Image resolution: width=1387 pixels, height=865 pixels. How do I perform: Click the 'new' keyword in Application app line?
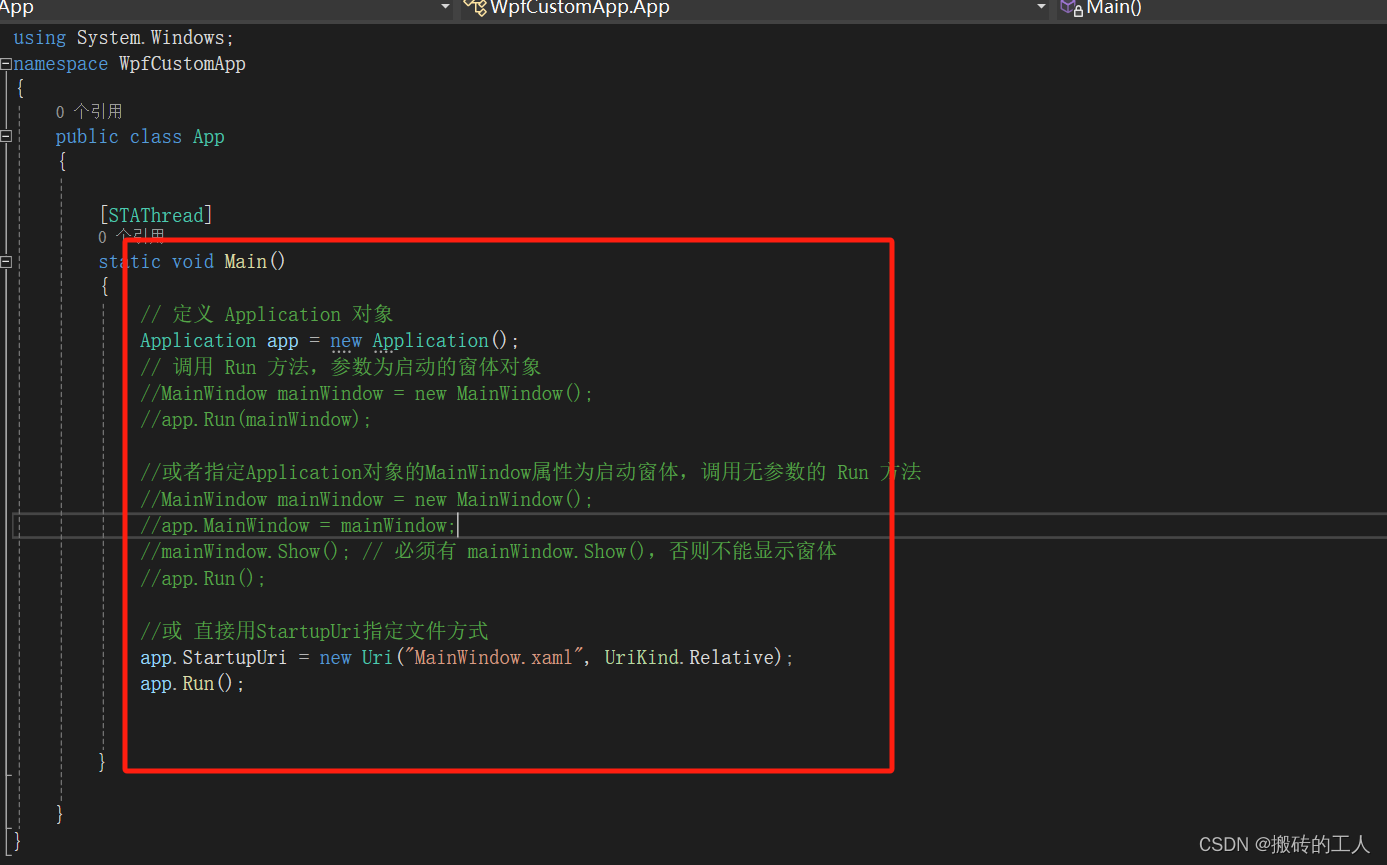tap(346, 340)
